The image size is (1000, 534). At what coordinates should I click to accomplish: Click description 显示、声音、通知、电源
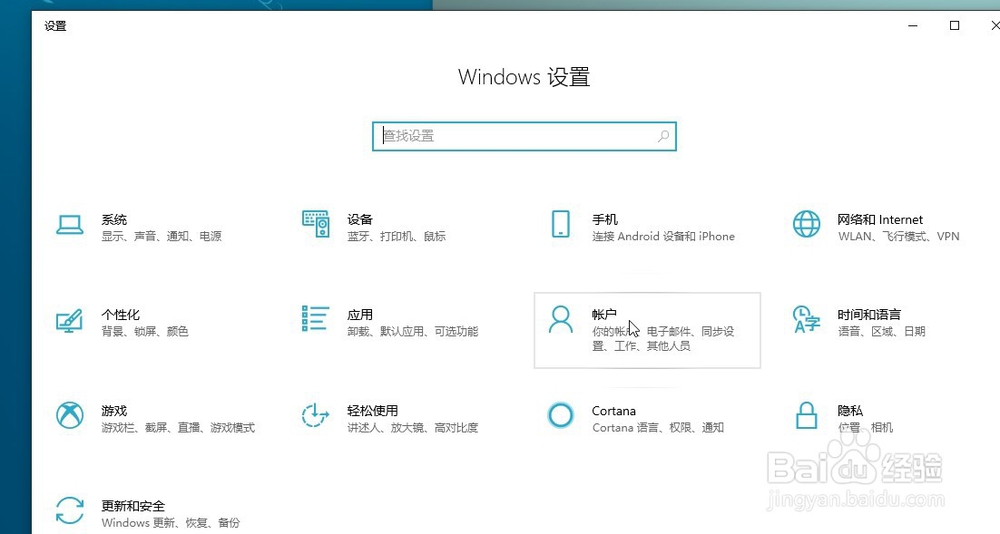coord(161,236)
